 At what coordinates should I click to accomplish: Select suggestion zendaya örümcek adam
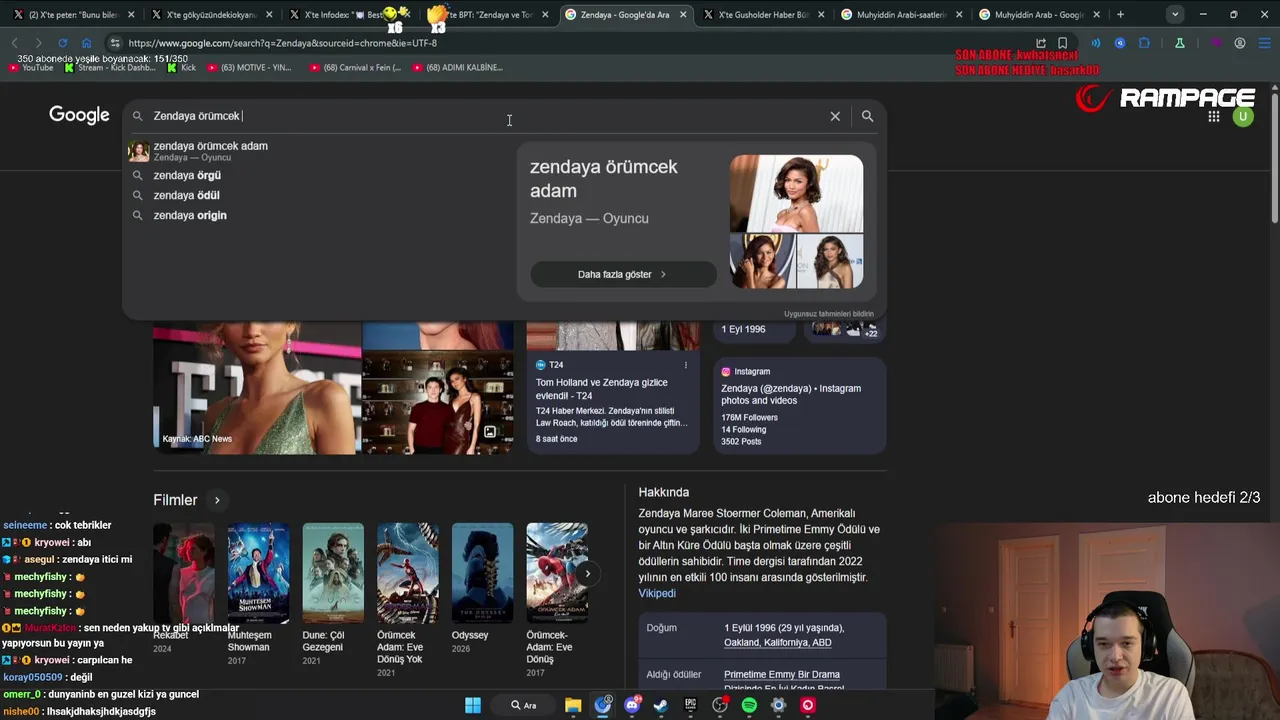pos(318,151)
